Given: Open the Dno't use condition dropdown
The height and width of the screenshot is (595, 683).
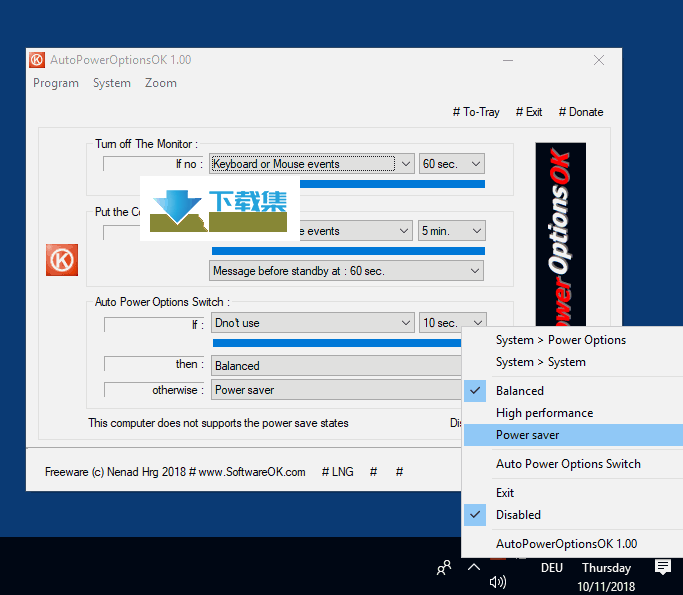Looking at the screenshot, I should coord(312,323).
